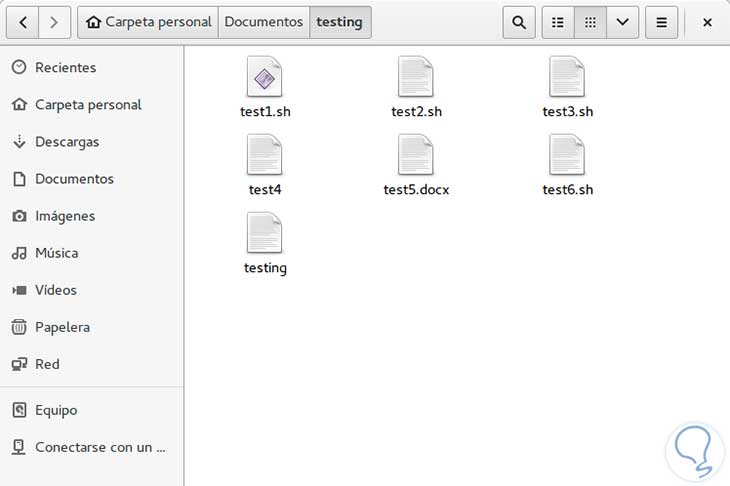Select the test2.sh file icon
Image resolution: width=730 pixels, height=486 pixels.
point(416,76)
